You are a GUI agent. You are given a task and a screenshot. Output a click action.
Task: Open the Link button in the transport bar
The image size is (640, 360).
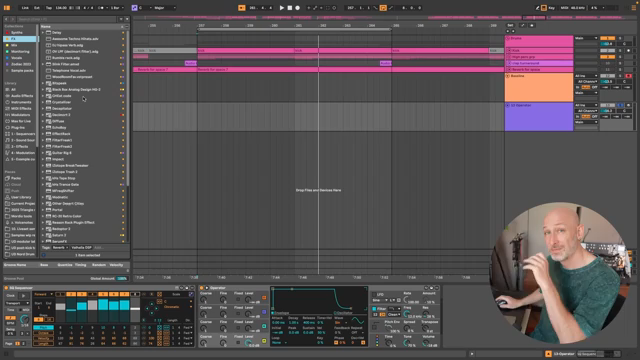(x=25, y=8)
